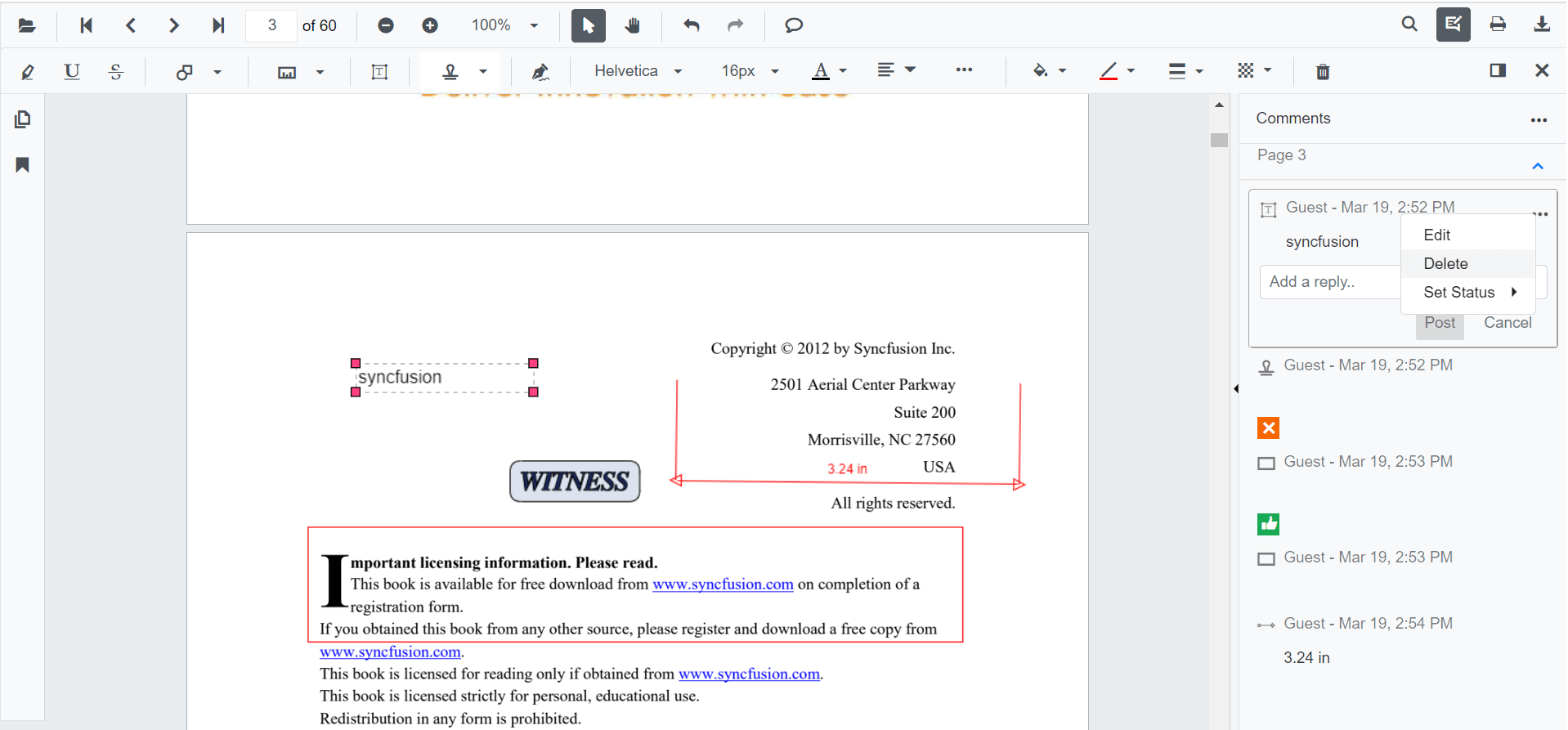Open Comments panel more options menu
The image size is (1568, 730).
(x=1539, y=120)
